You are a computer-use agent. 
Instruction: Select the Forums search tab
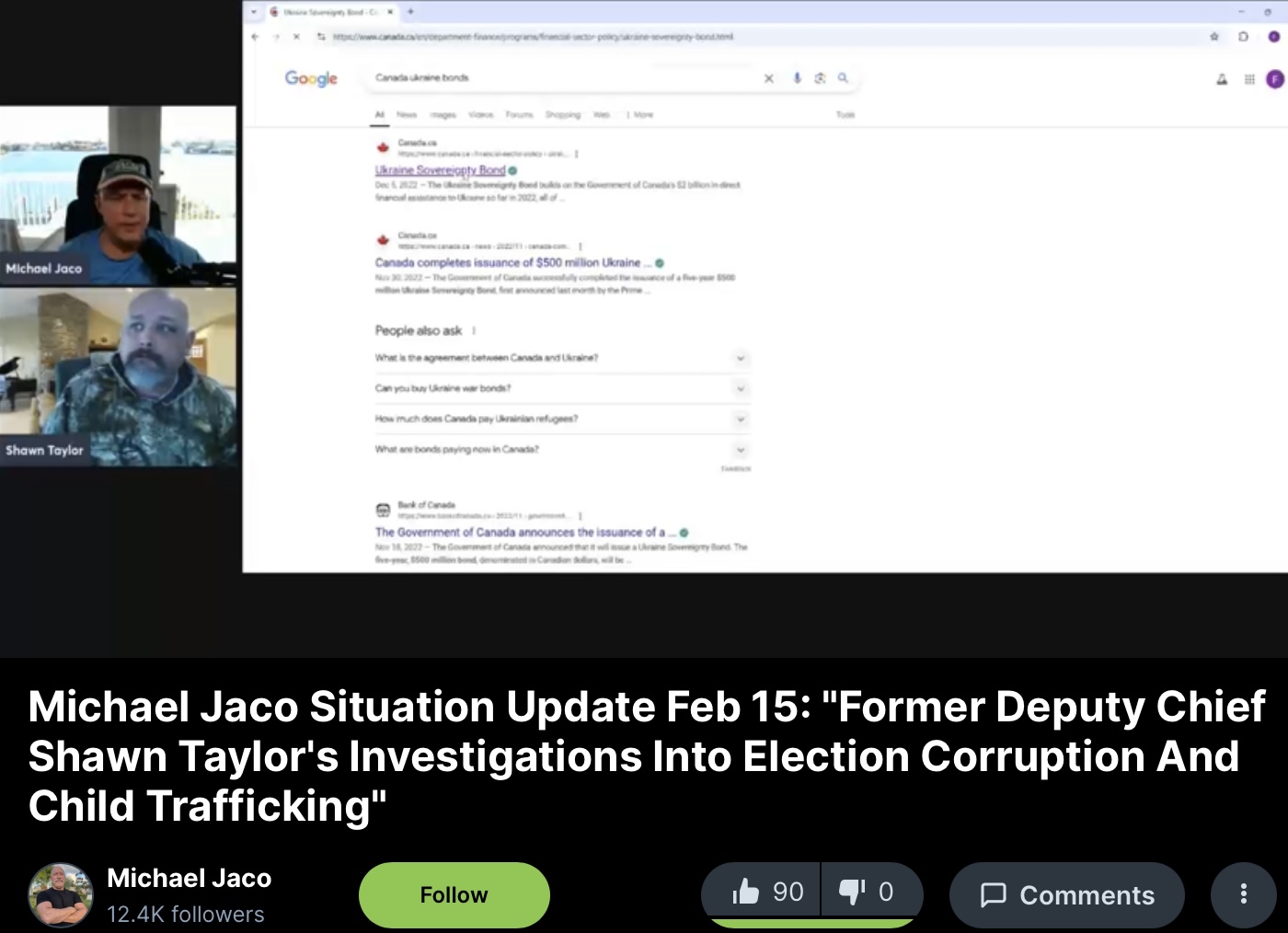(519, 115)
